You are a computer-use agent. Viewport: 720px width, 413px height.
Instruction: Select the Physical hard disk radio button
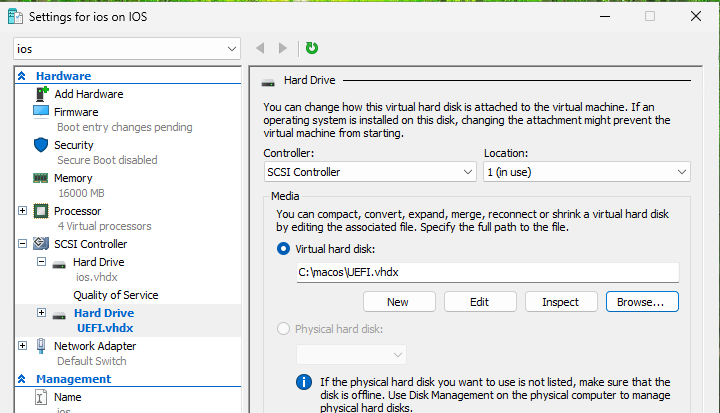coord(283,329)
